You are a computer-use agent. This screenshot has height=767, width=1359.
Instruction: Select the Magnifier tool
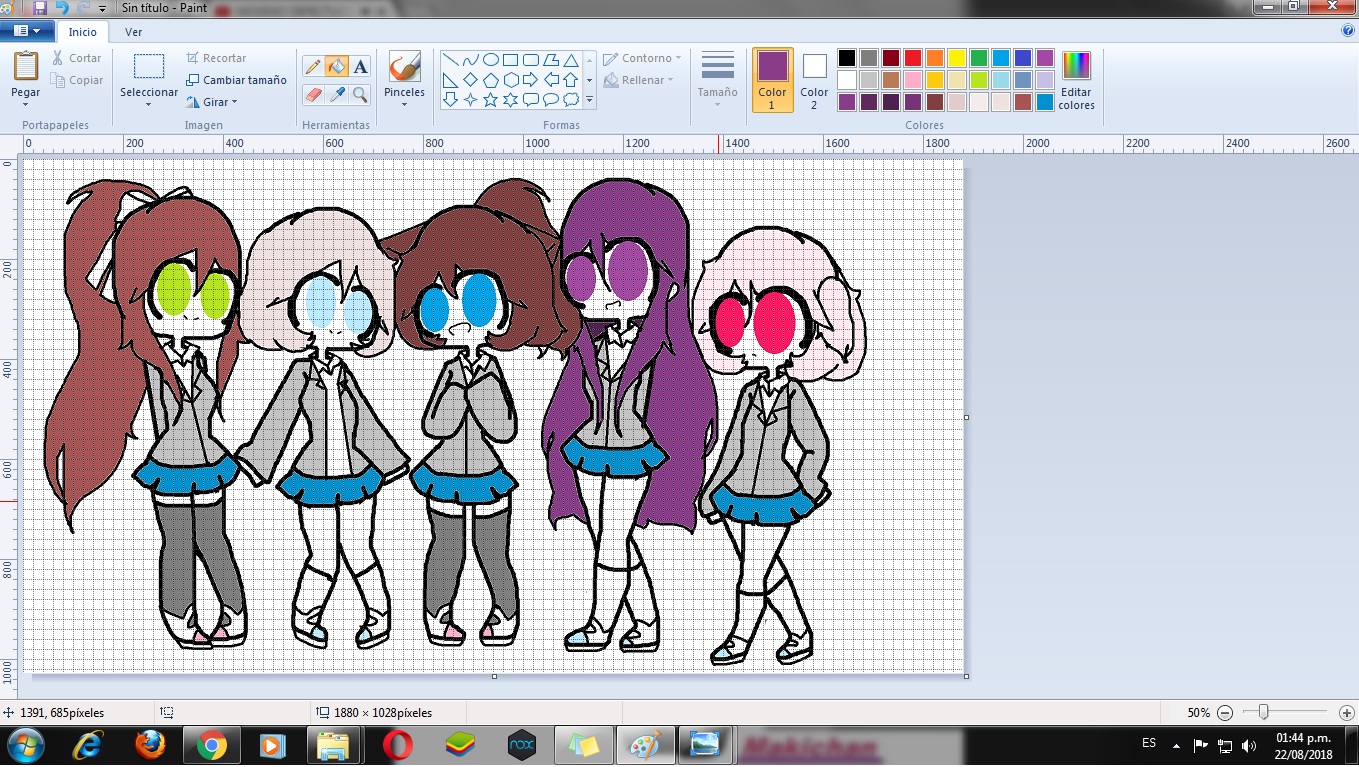[361, 95]
